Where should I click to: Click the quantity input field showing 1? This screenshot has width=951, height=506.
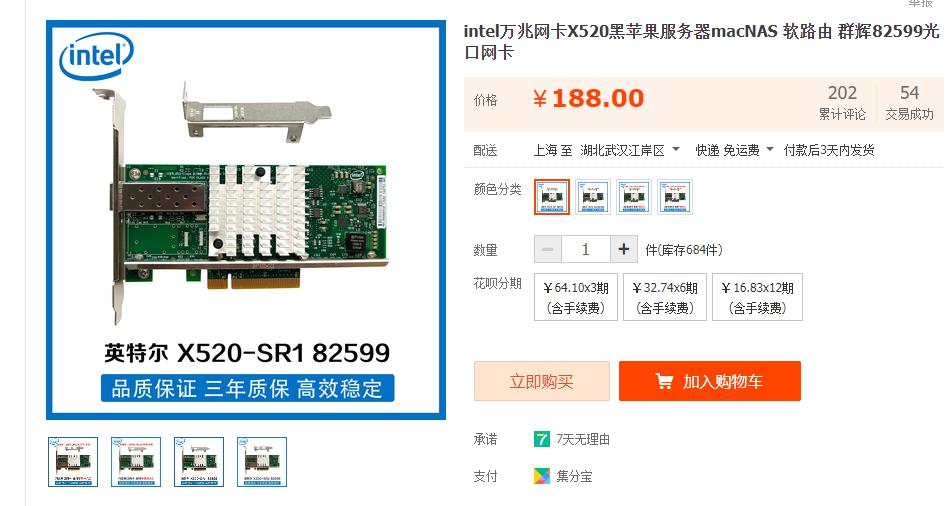coord(585,249)
